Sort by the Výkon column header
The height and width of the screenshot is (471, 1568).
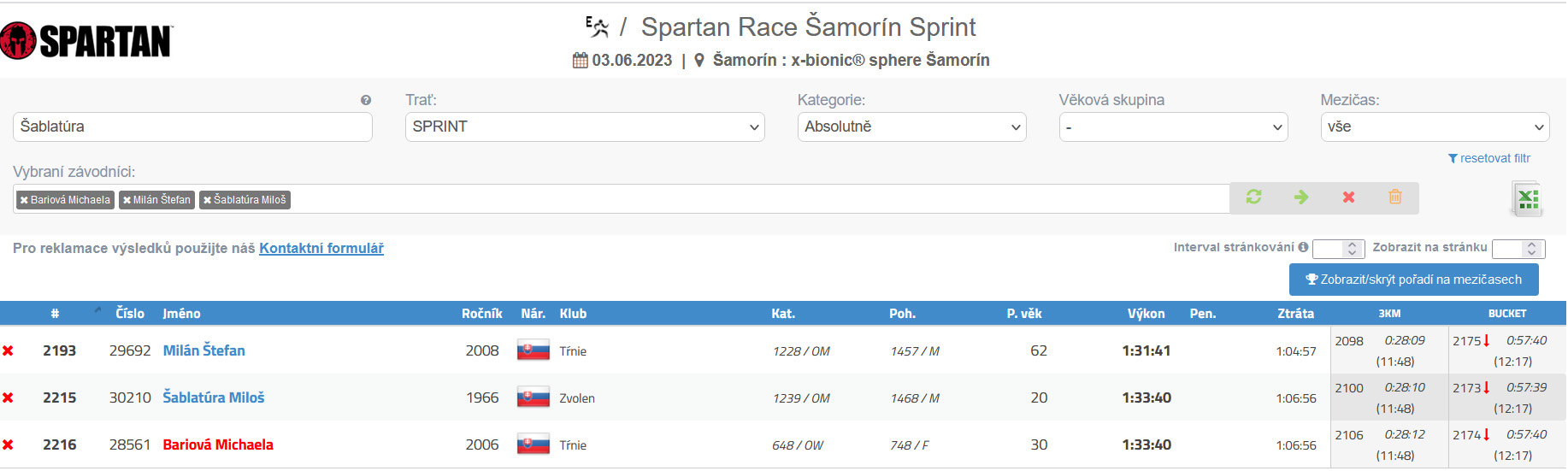(1146, 314)
